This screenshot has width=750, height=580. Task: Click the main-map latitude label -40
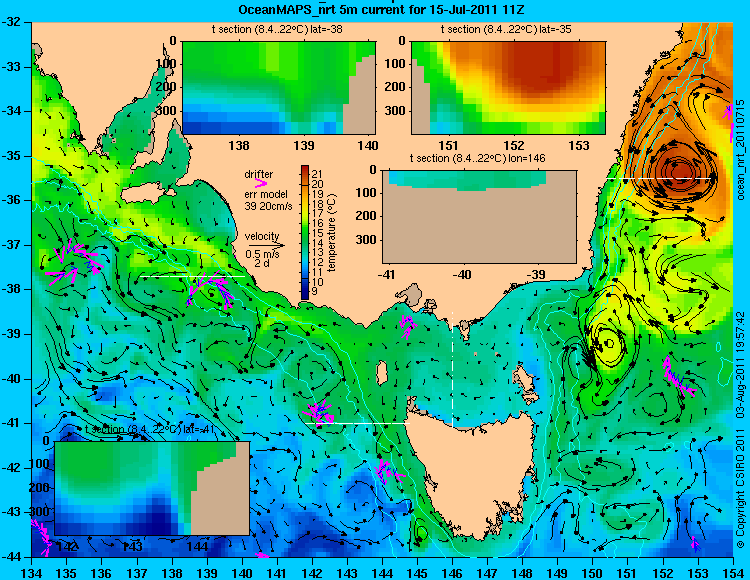[x=13, y=379]
